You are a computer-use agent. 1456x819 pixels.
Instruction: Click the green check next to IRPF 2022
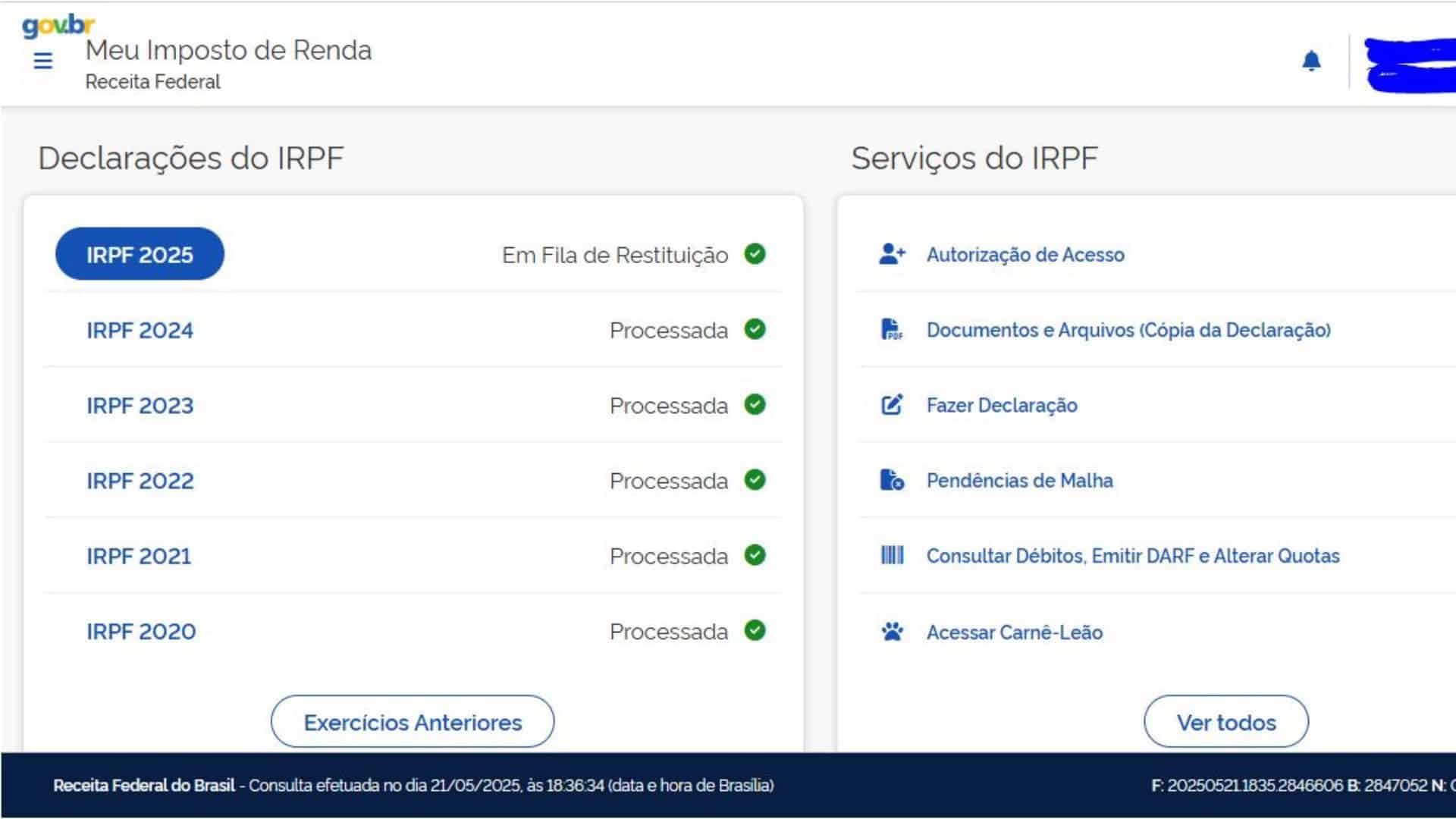click(755, 479)
